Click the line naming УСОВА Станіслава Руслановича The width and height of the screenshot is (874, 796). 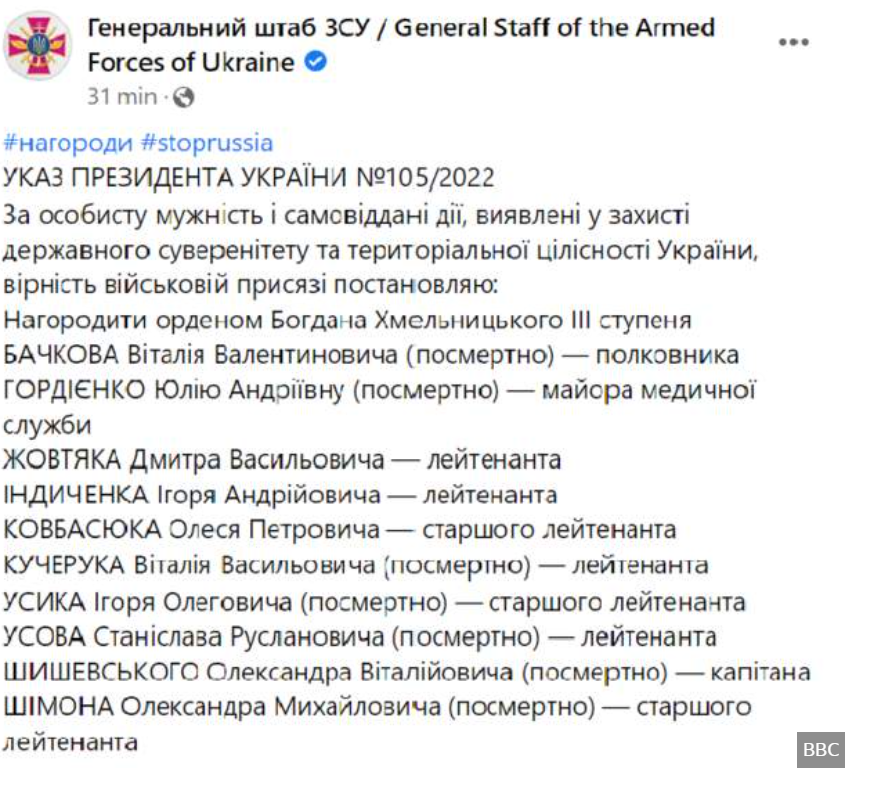pos(360,637)
